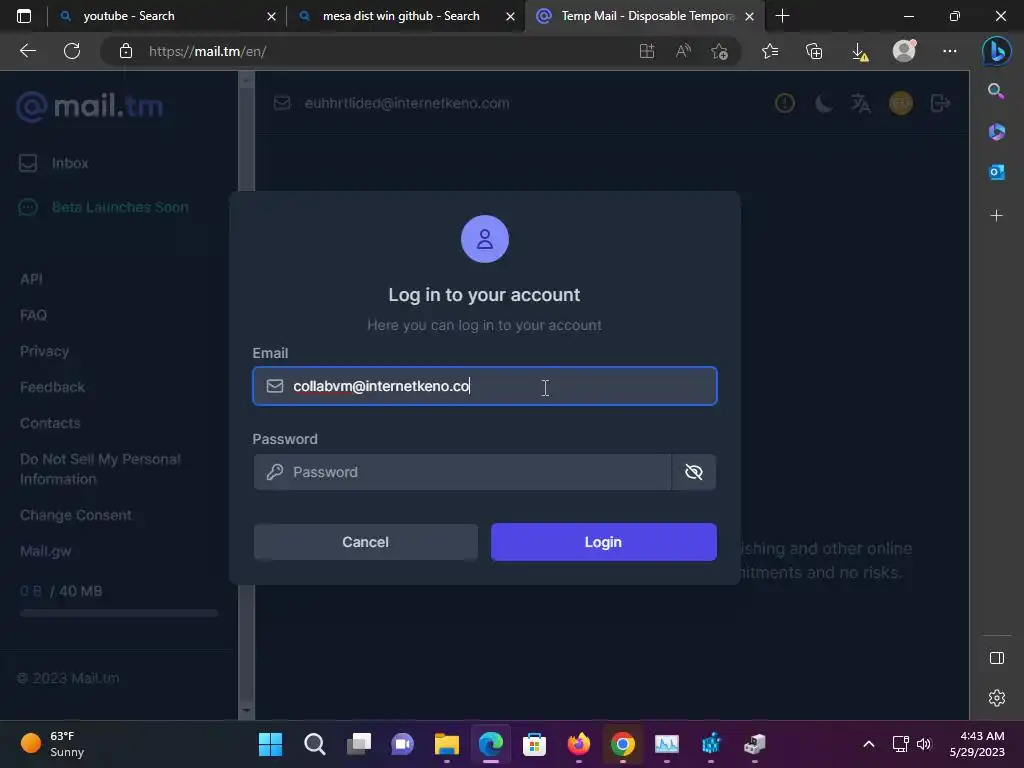This screenshot has height=768, width=1024.
Task: Go back in browser
Action: pyautogui.click(x=27, y=51)
